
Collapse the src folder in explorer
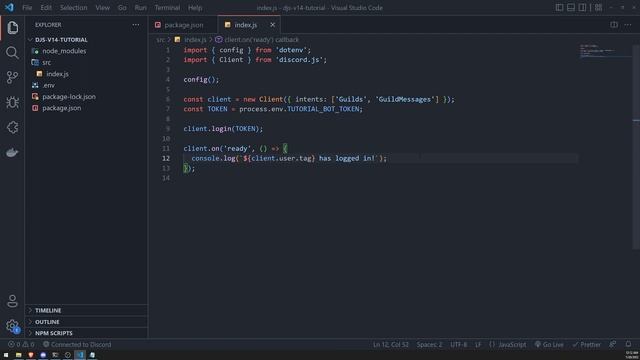point(47,62)
